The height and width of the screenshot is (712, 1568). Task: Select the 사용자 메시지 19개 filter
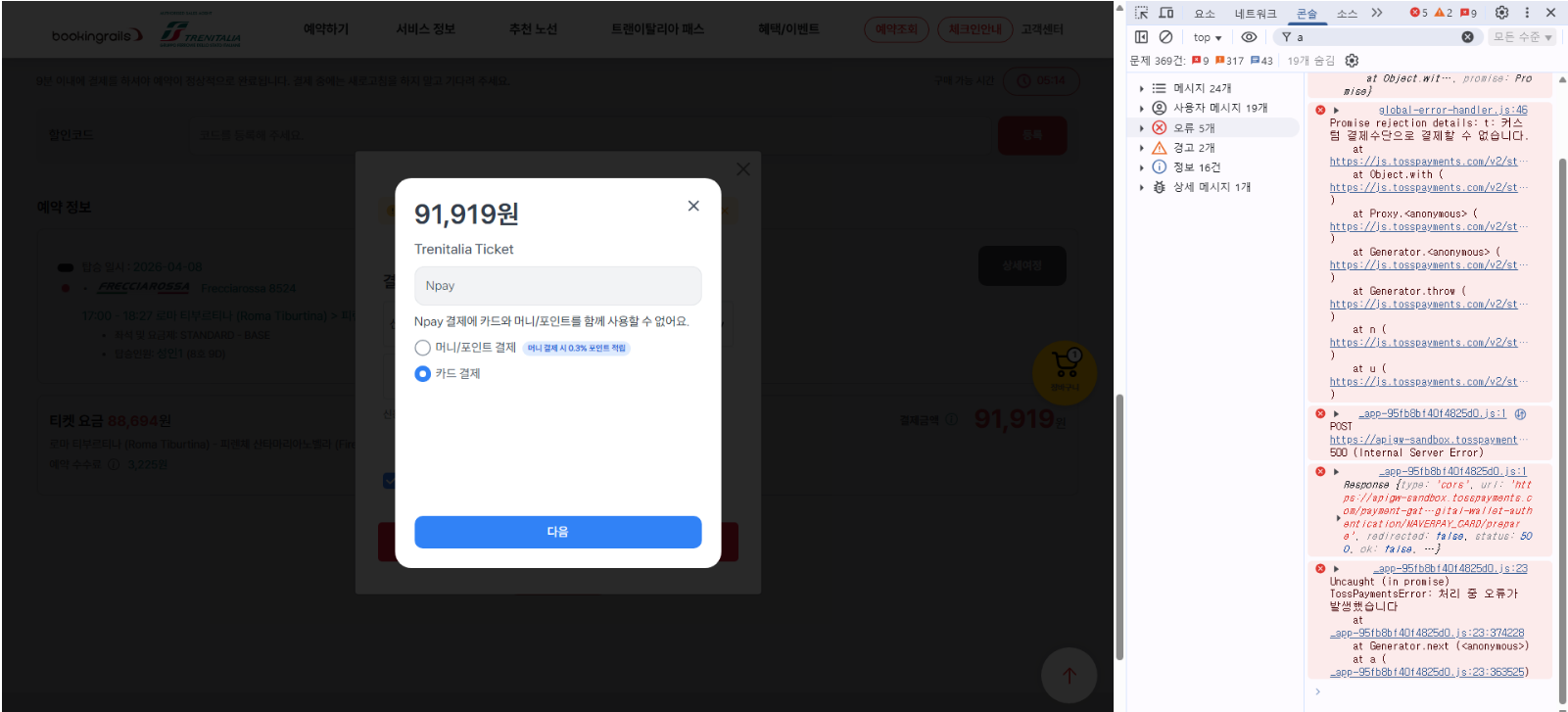pyautogui.click(x=1214, y=108)
